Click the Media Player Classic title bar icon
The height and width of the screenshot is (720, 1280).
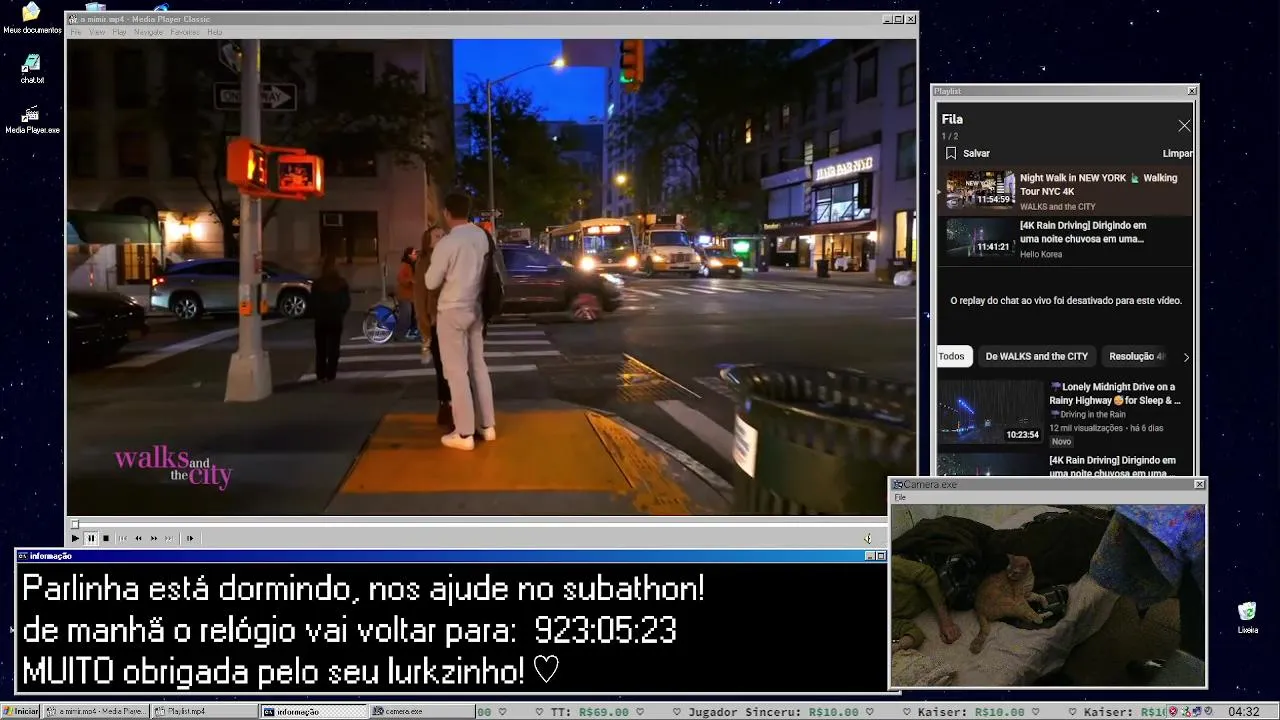tap(72, 19)
